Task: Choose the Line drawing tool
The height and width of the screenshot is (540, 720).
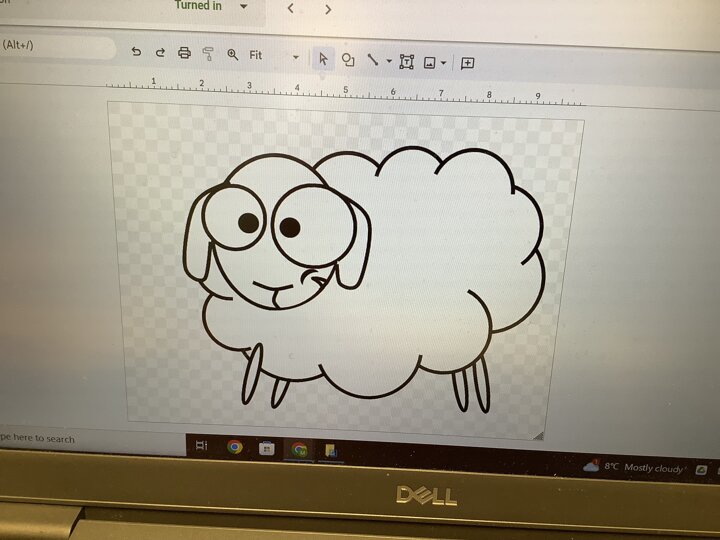Action: pos(373,60)
